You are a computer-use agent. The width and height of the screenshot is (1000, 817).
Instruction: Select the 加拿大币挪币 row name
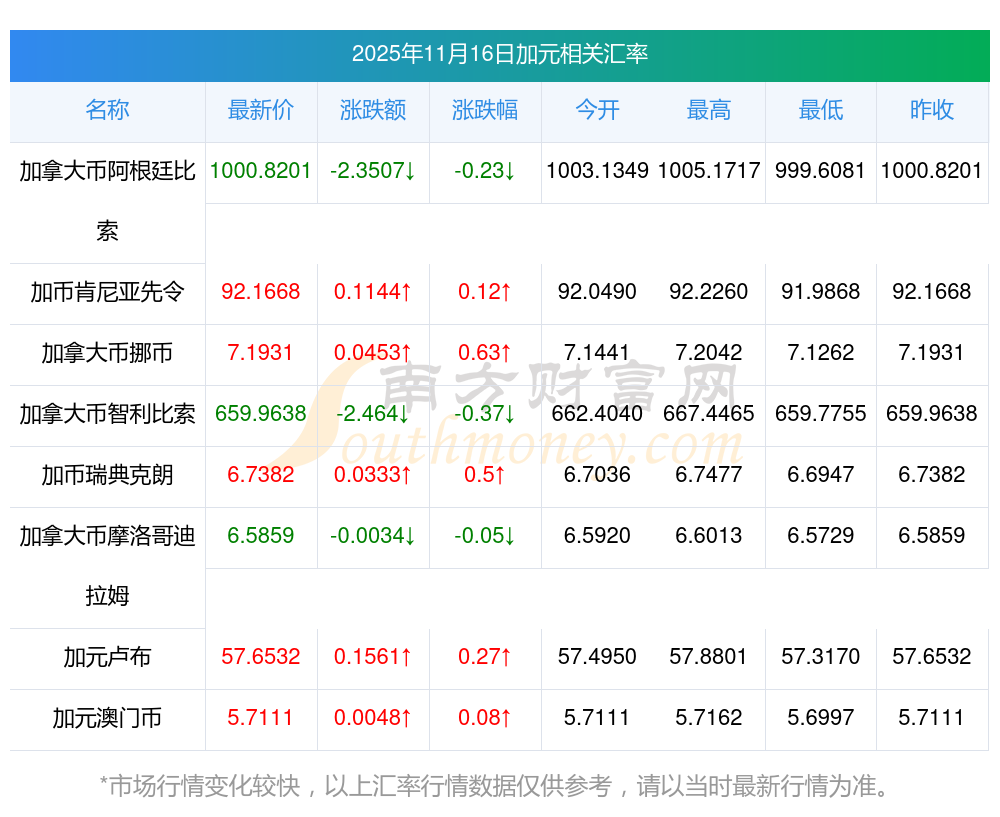(107, 353)
